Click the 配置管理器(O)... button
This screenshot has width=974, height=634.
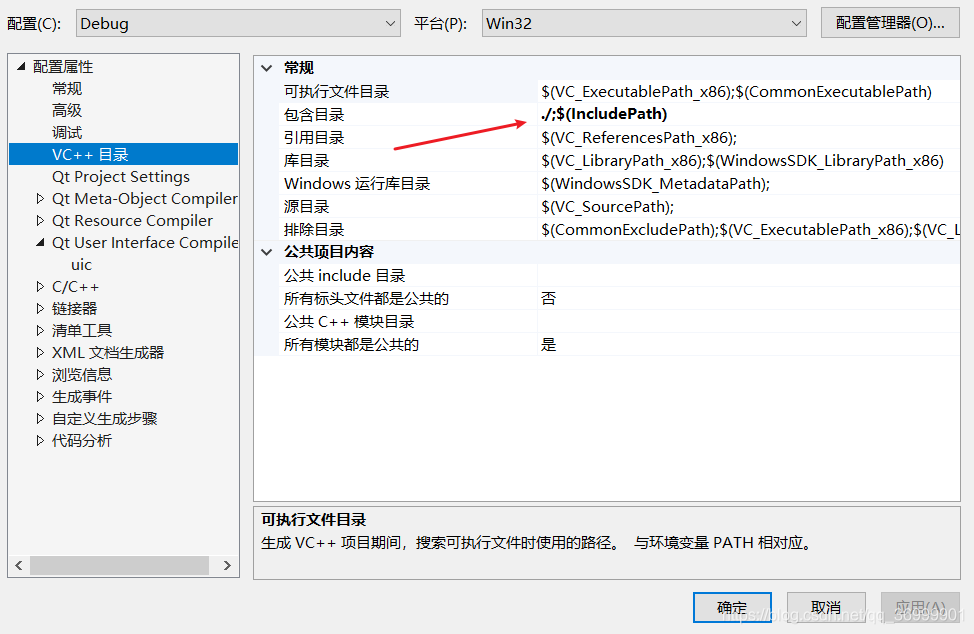coord(890,23)
